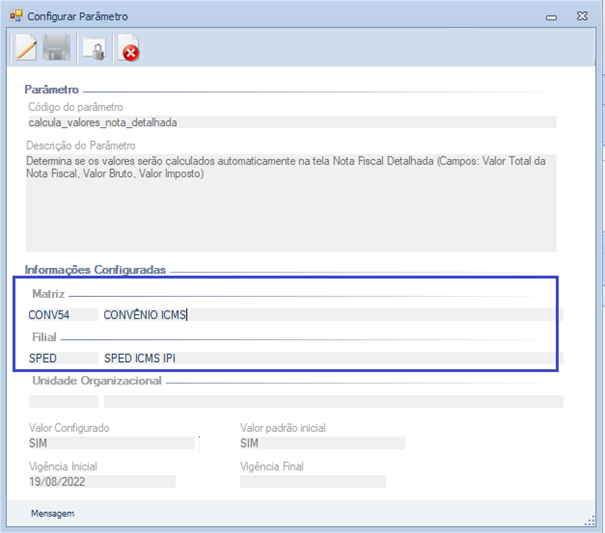The image size is (605, 533).
Task: Close the Configurar Parâmetro window
Action: coord(582,17)
